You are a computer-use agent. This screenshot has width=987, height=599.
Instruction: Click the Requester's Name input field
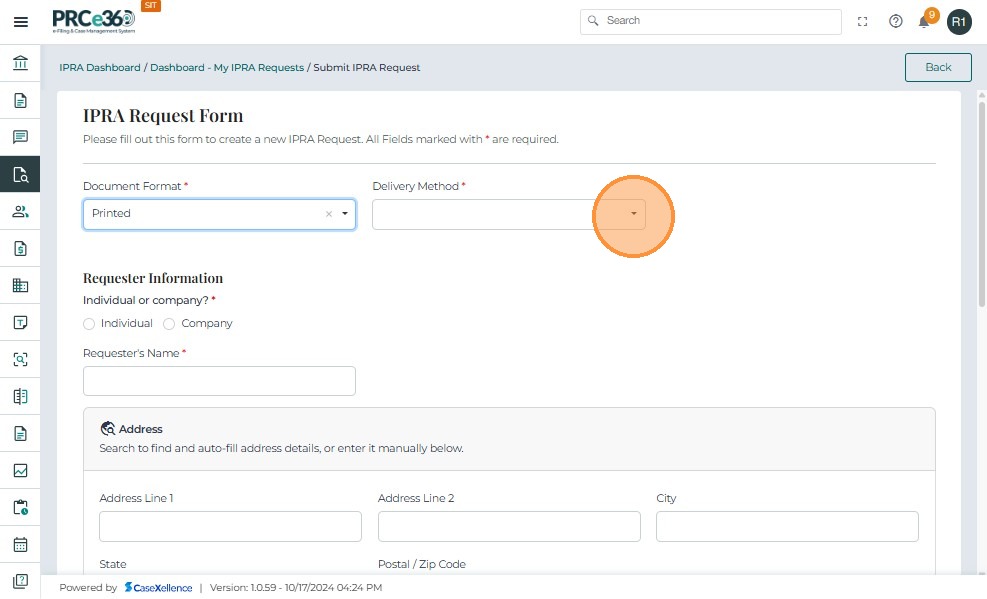click(219, 381)
